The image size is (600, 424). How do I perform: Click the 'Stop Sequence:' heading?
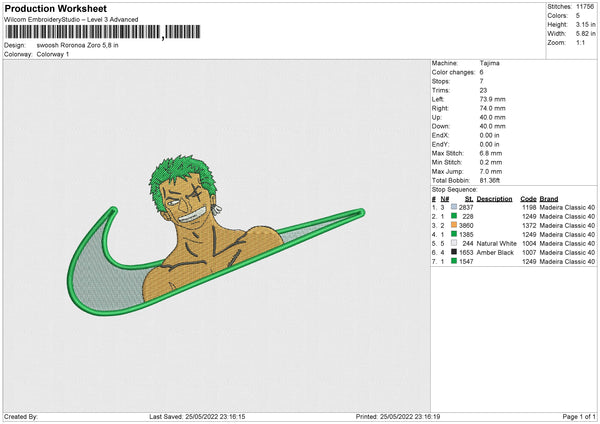[x=455, y=190]
